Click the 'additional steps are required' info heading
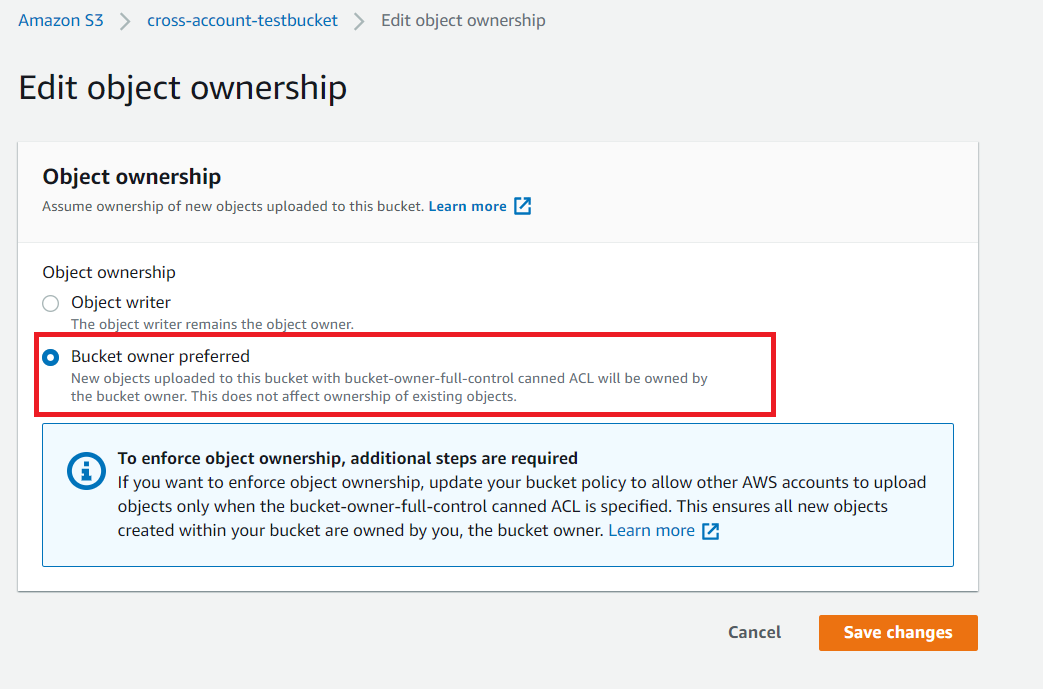Viewport: 1043px width, 689px height. point(347,458)
